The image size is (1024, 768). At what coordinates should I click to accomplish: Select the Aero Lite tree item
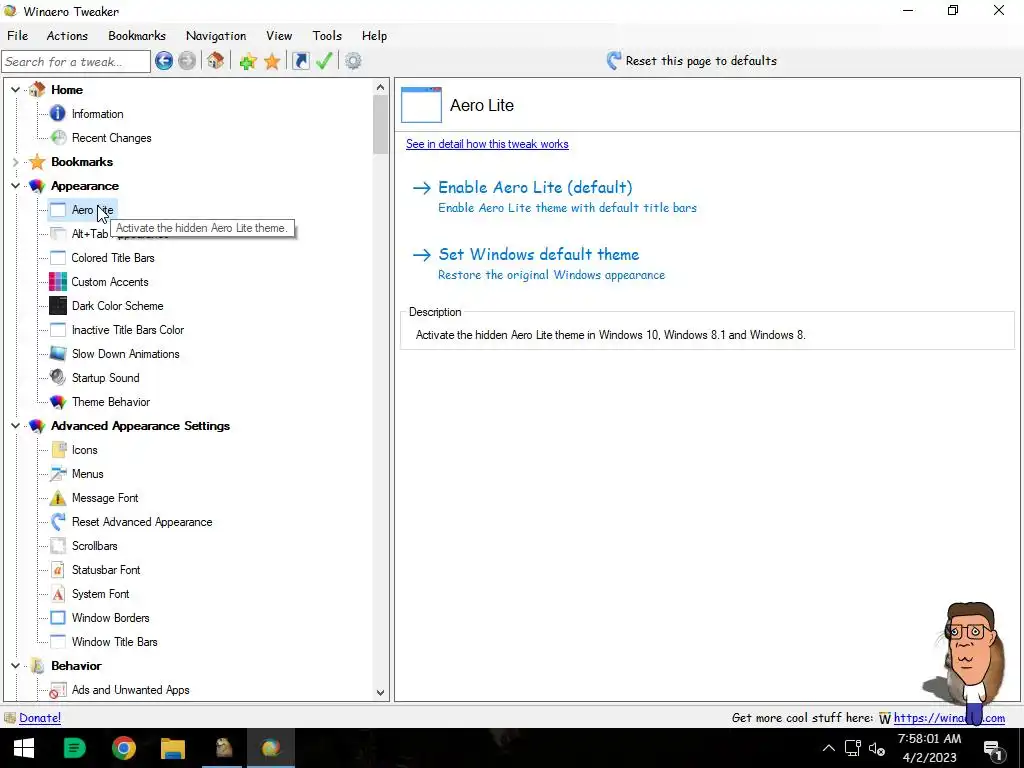(x=92, y=210)
